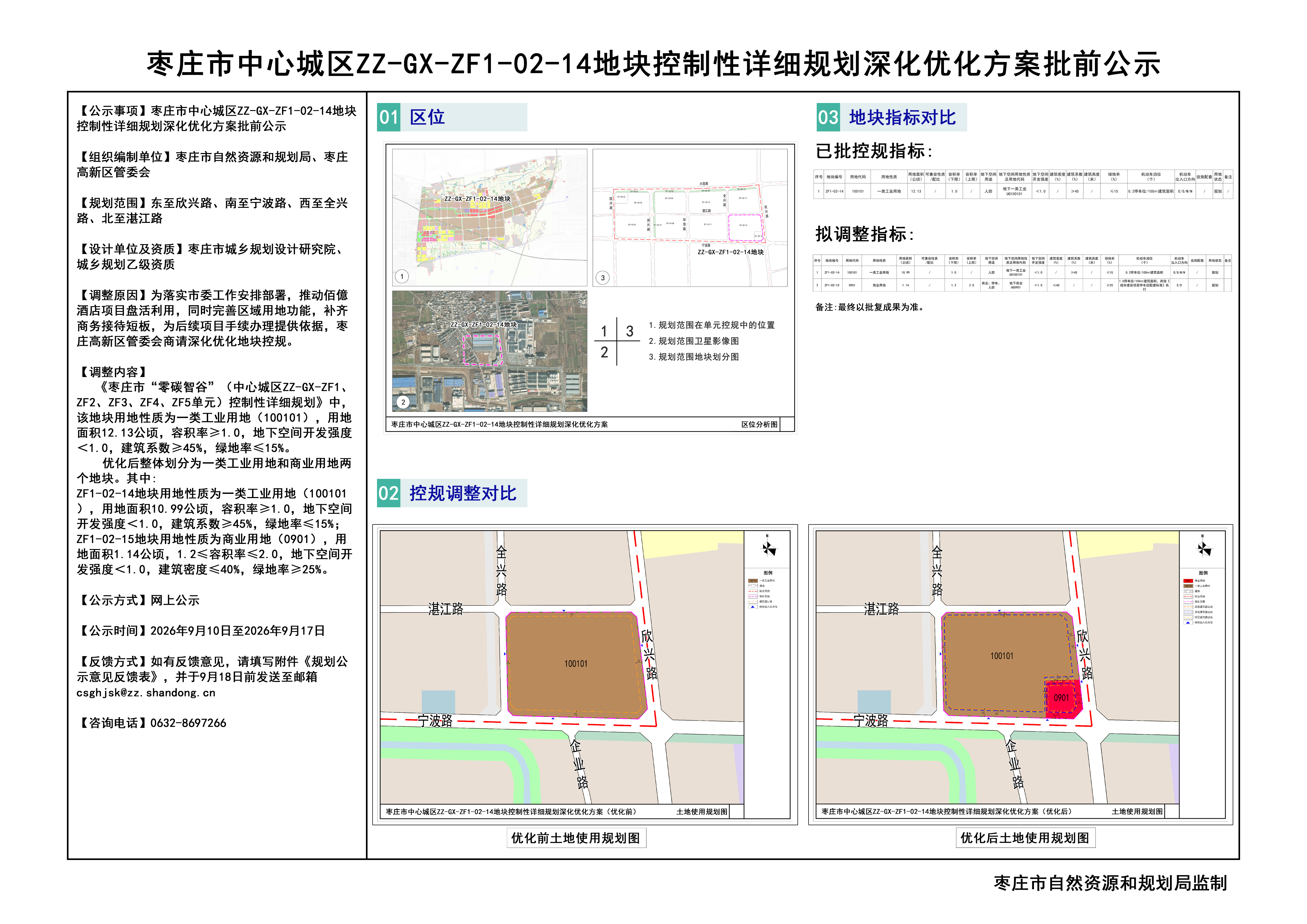Click circled number 2 on satellite image

tap(403, 402)
